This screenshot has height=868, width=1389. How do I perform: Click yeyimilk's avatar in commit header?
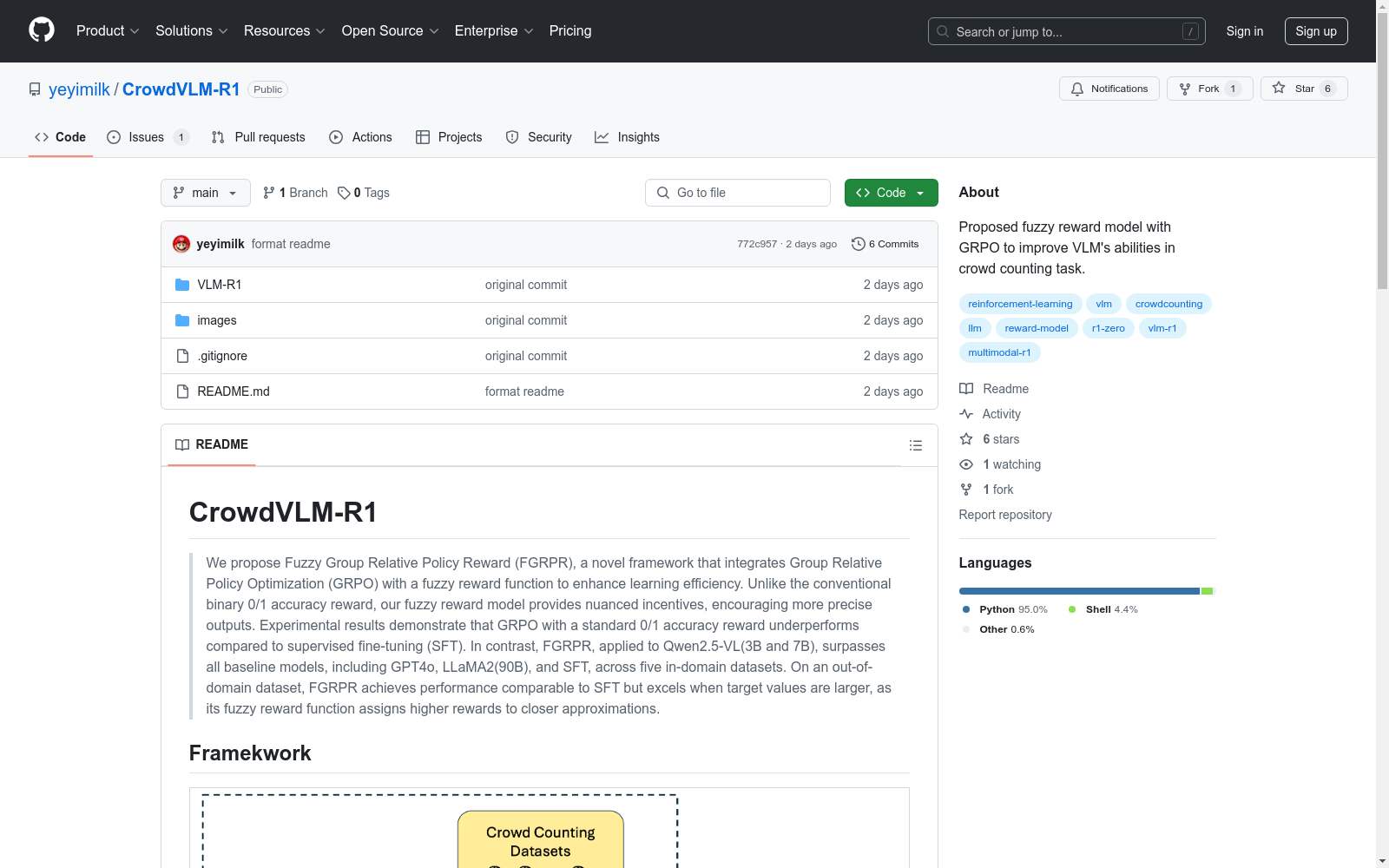click(x=181, y=244)
